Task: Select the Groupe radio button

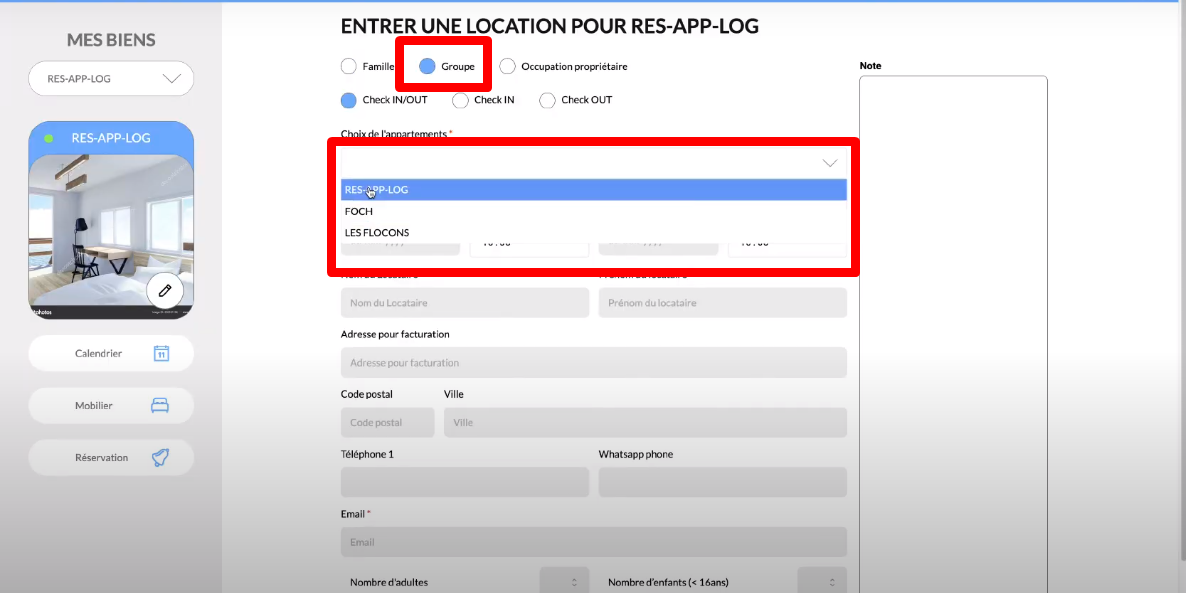Action: (427, 66)
